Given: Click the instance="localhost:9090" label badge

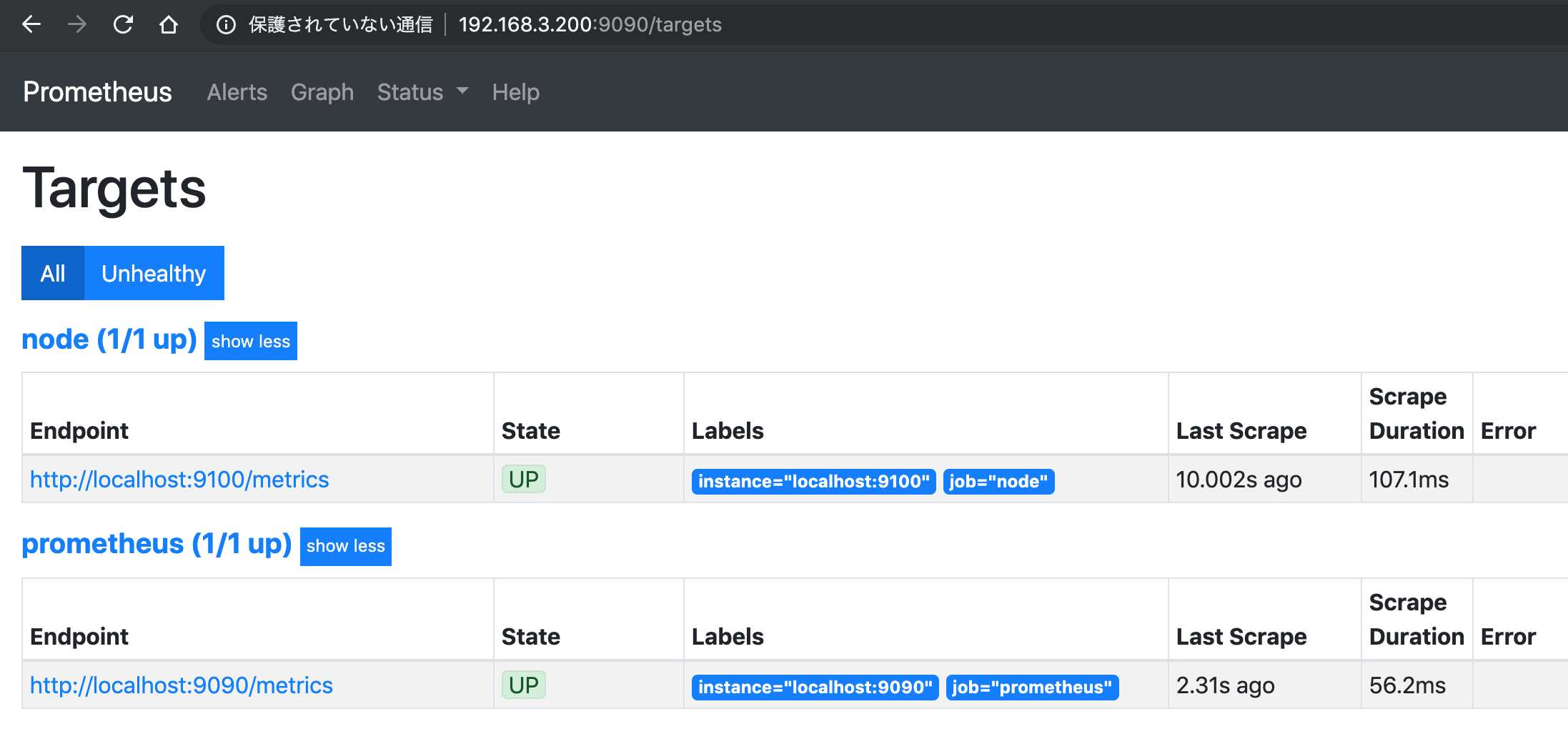Looking at the screenshot, I should tap(815, 687).
